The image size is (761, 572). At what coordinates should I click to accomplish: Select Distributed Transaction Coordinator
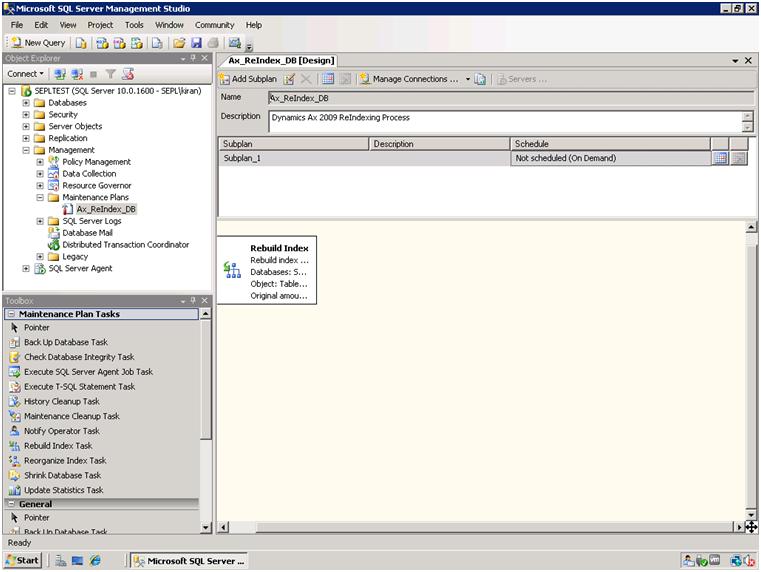pos(126,245)
